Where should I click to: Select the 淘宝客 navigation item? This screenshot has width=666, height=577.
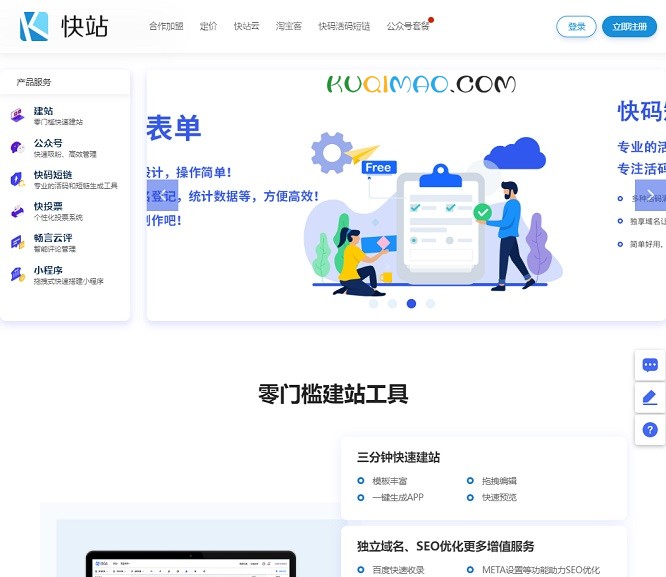(x=288, y=26)
